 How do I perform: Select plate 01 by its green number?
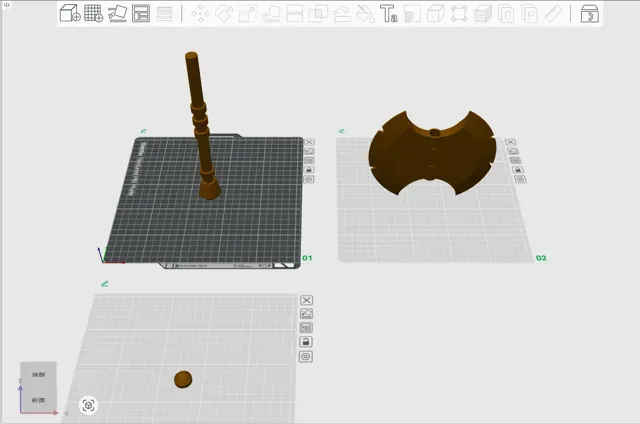(307, 258)
